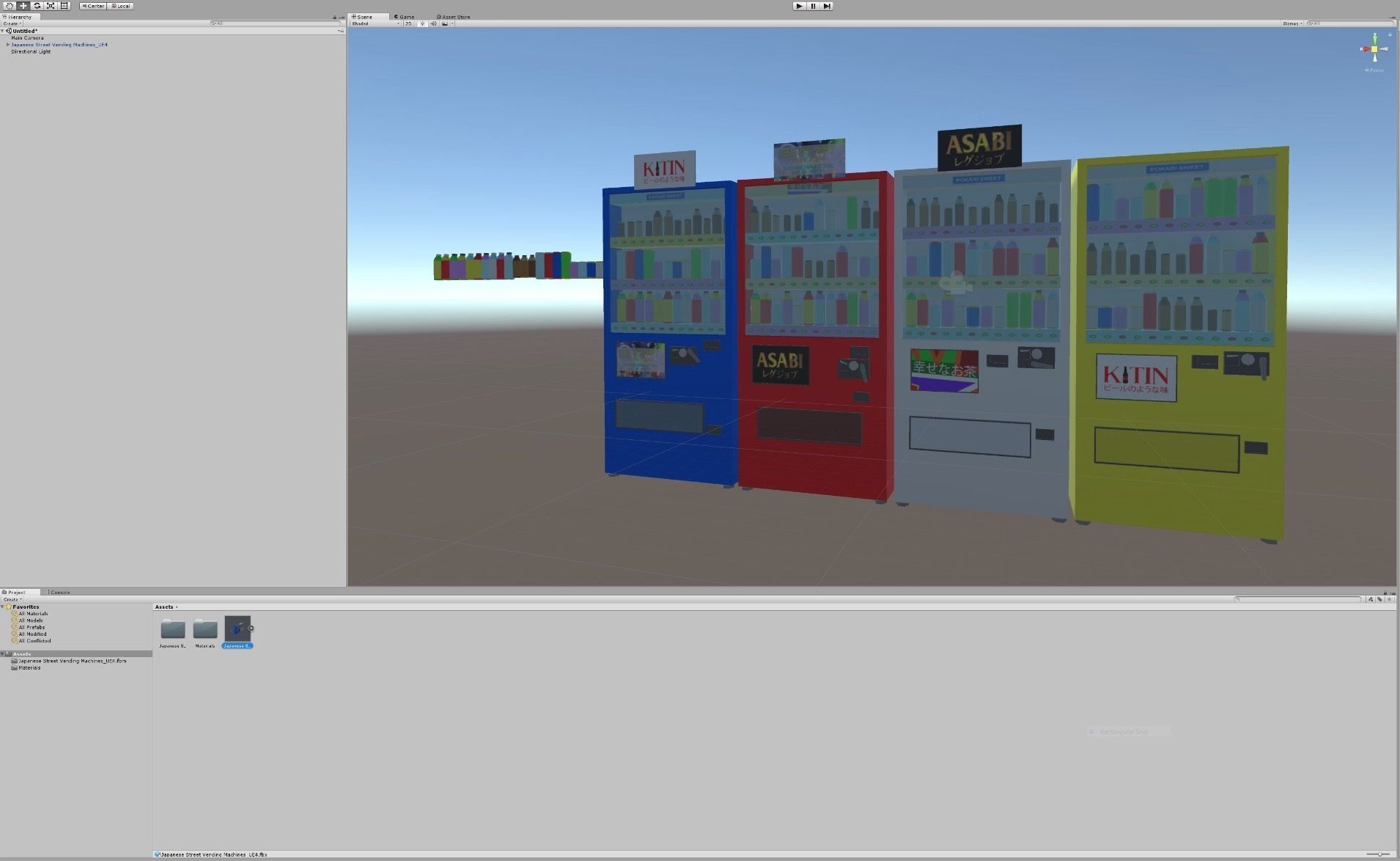Select the Hand tool in the toolbar
Image resolution: width=1400 pixels, height=861 pixels.
click(x=9, y=6)
